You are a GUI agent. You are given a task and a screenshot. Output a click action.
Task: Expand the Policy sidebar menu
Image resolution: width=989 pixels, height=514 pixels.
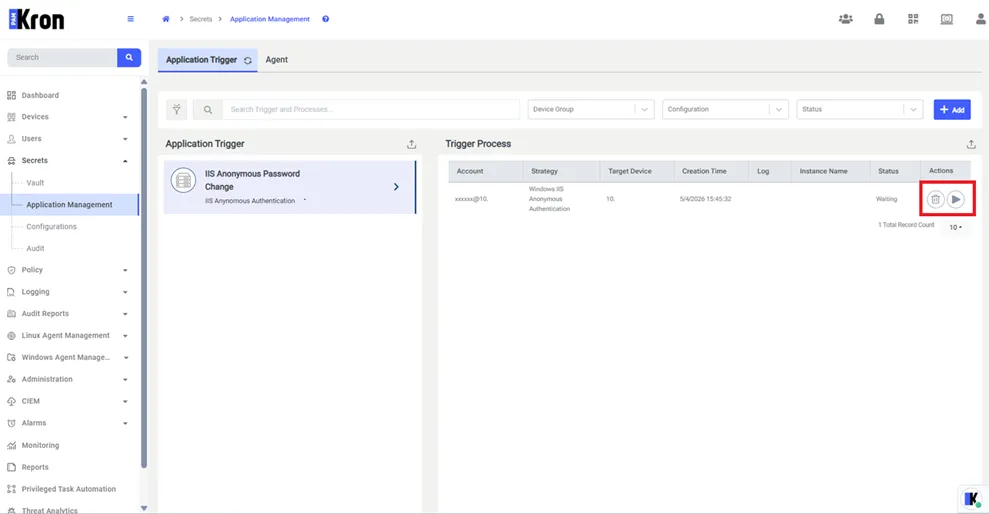click(125, 270)
